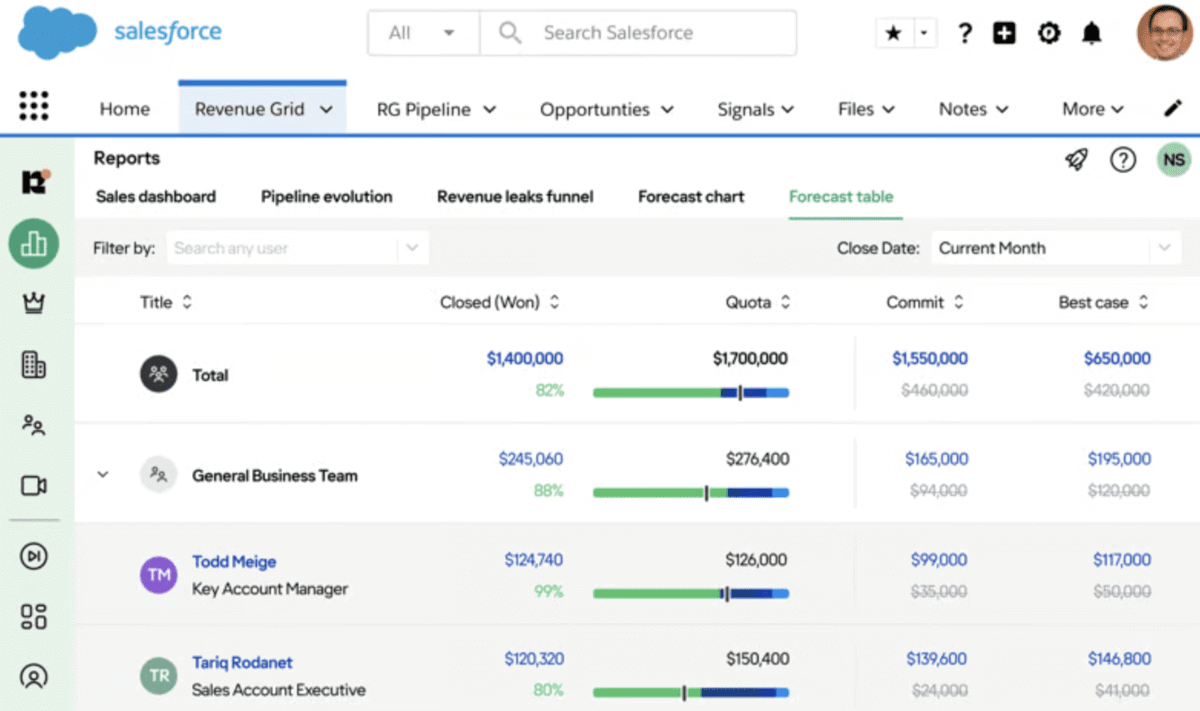
Task: Collapse the General Business Team row
Action: coord(102,475)
